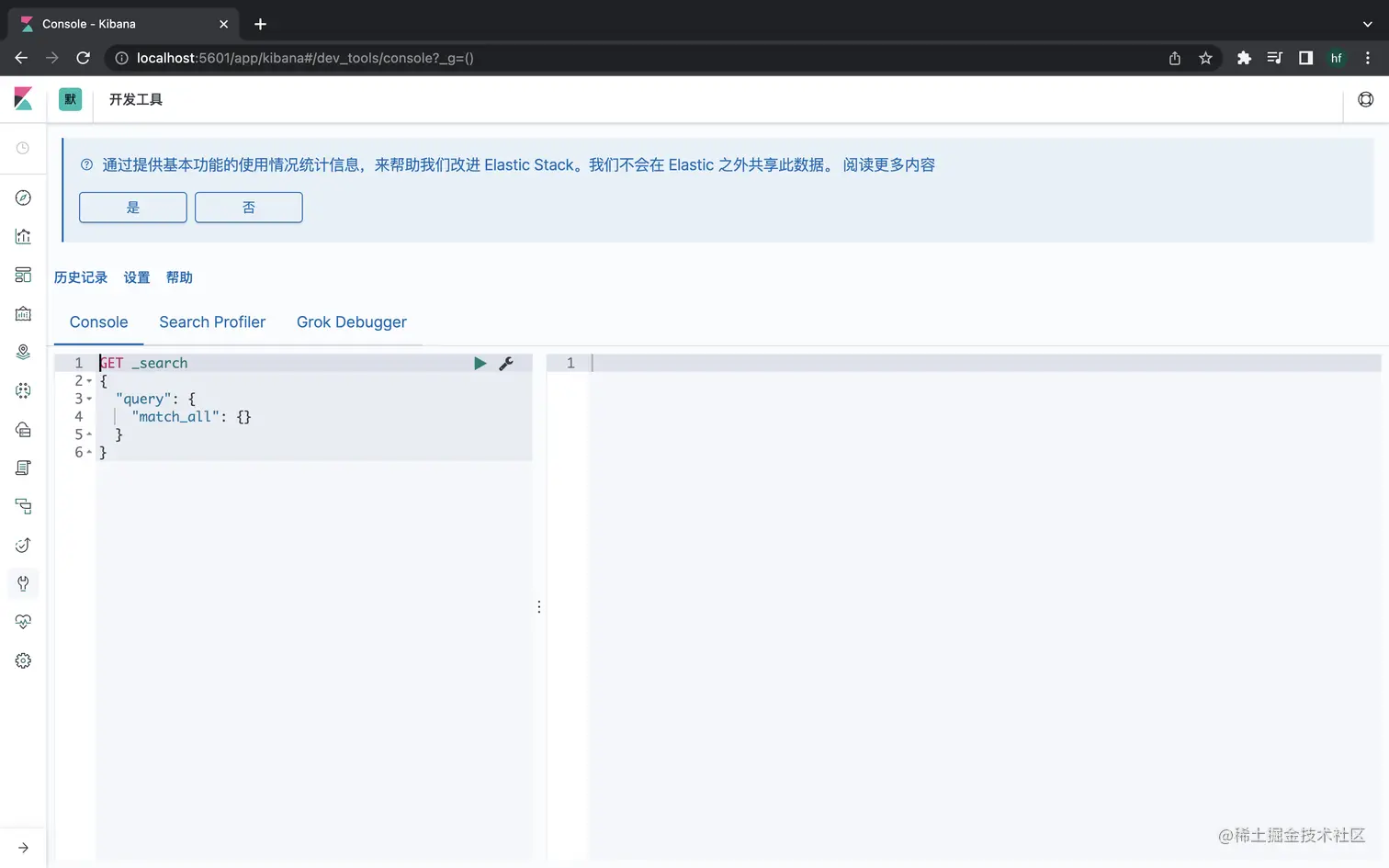The width and height of the screenshot is (1389, 868).
Task: Switch to the Grok Debugger tab
Action: [x=352, y=322]
